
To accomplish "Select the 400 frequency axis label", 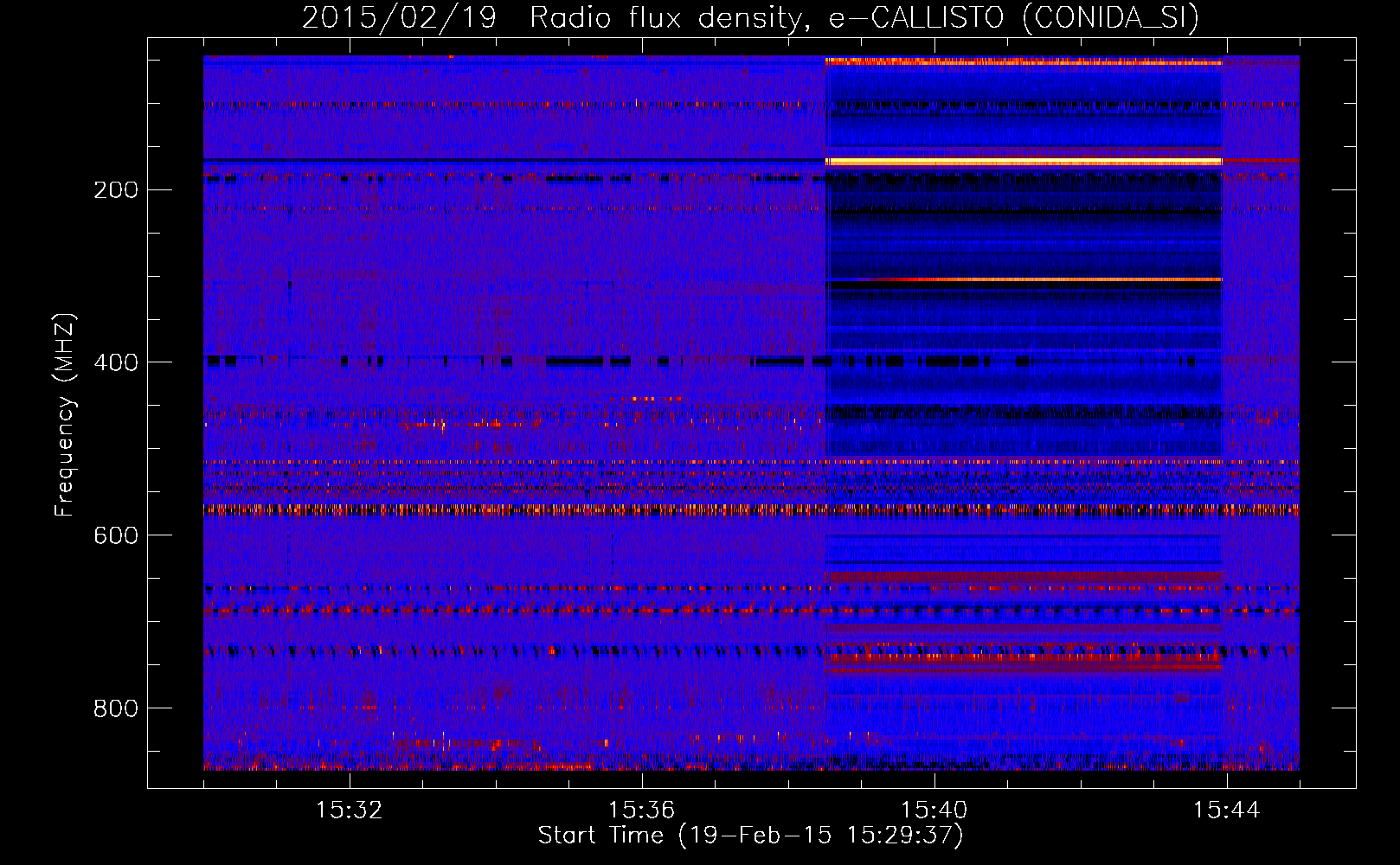I will pos(116,363).
